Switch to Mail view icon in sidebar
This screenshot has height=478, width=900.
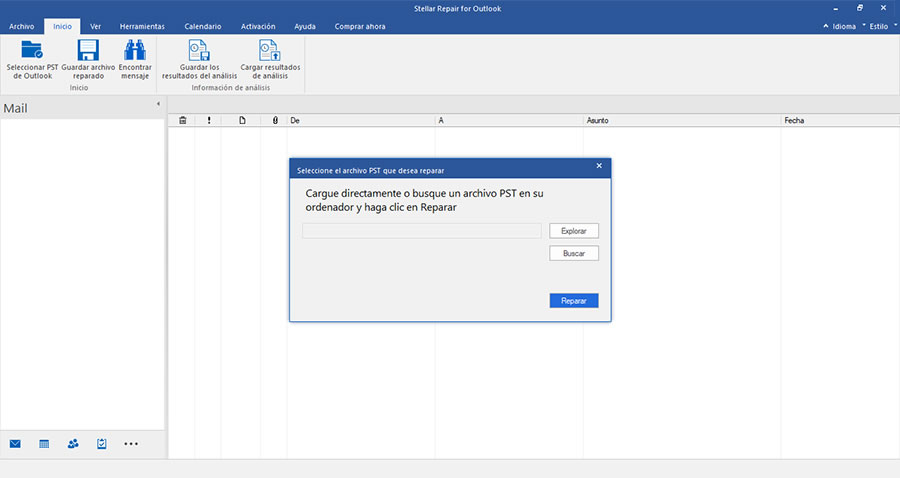[15, 444]
